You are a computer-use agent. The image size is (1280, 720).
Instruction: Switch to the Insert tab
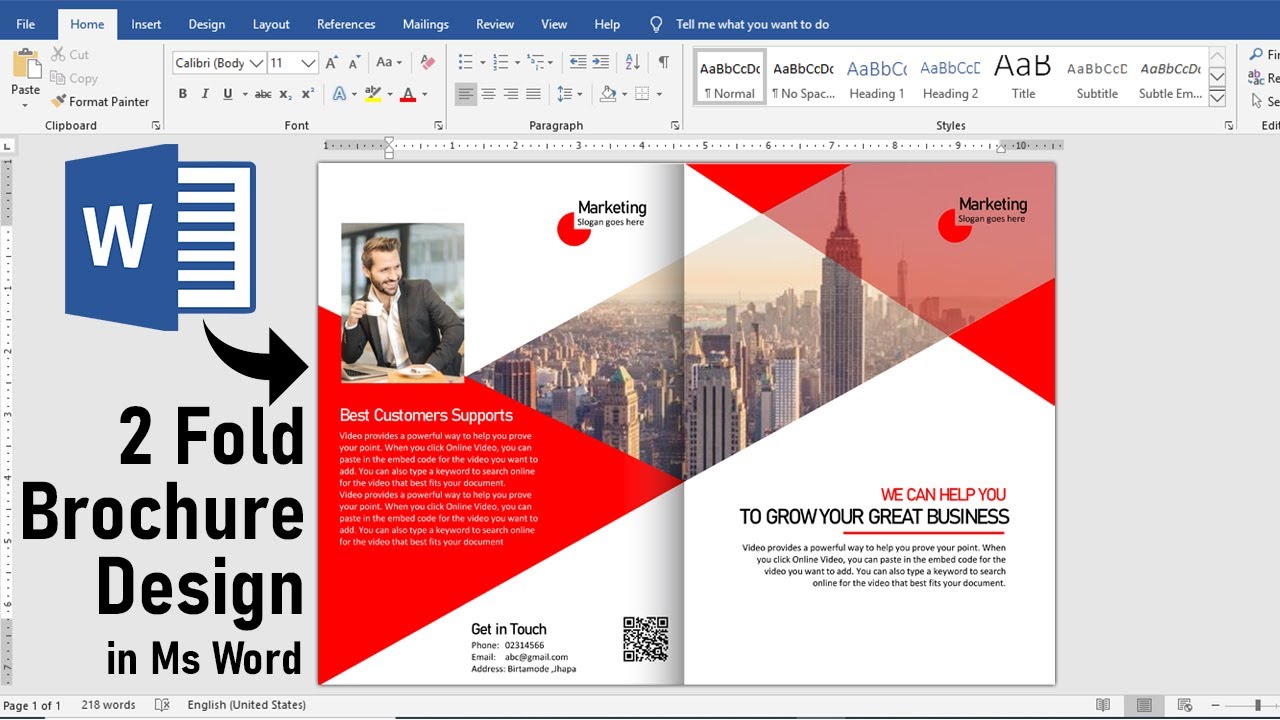coord(146,24)
